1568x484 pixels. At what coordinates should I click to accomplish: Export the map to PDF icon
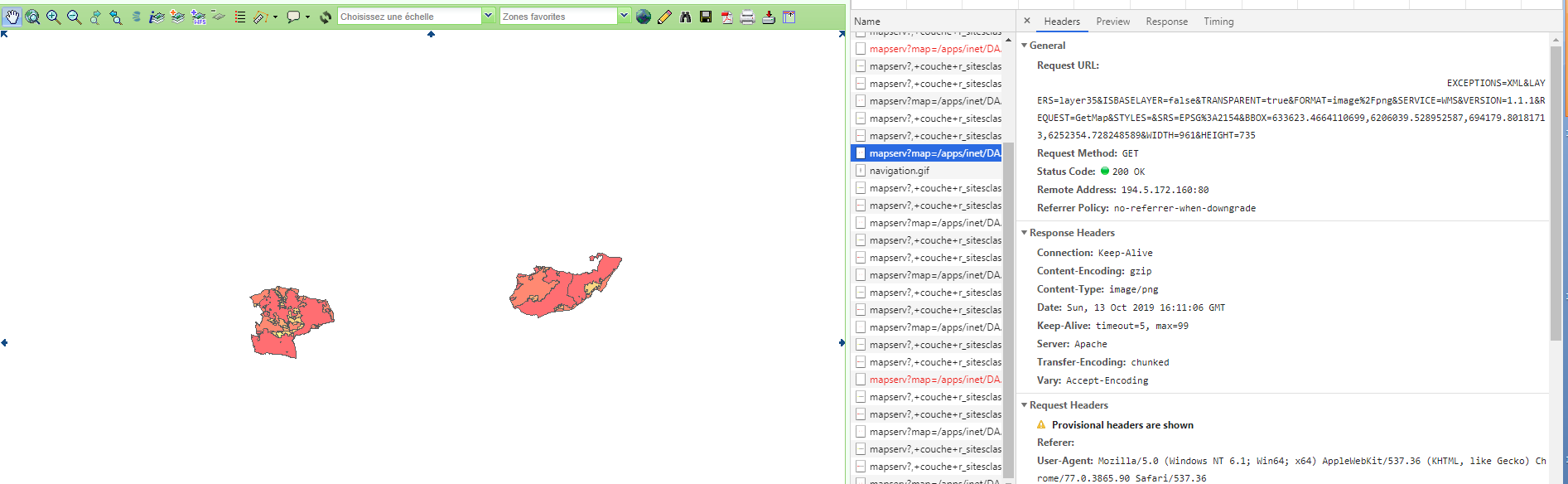pyautogui.click(x=726, y=17)
